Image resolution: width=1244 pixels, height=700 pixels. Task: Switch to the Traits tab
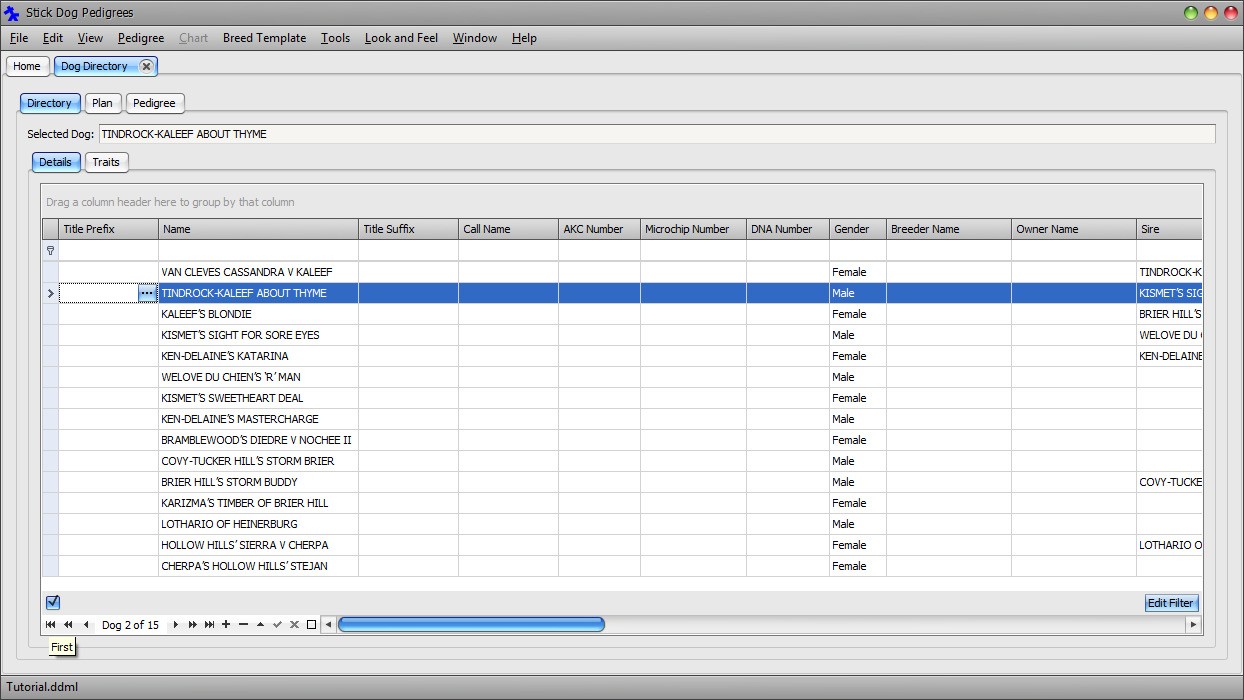point(106,162)
